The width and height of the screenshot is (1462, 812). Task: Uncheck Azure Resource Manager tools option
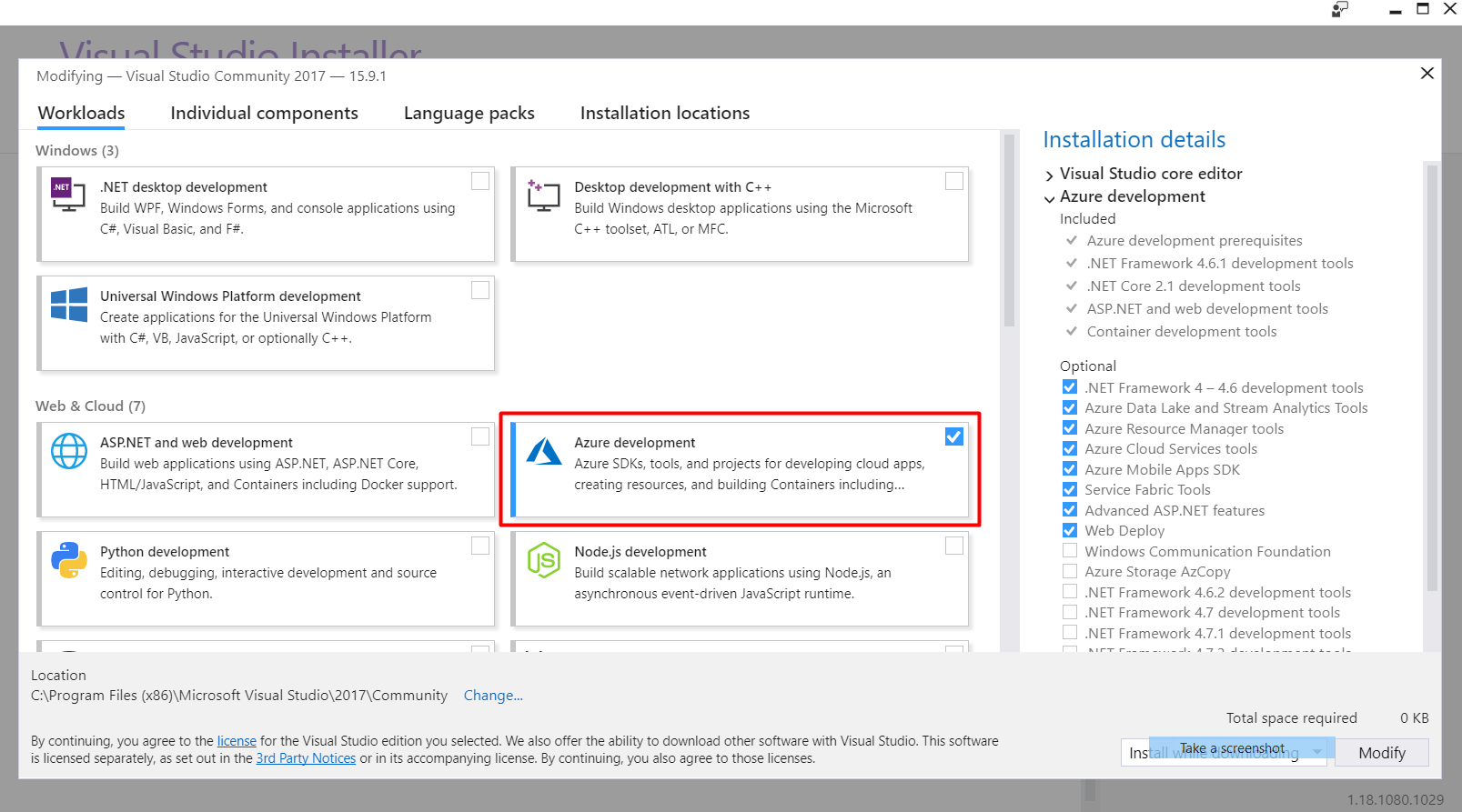click(1070, 428)
